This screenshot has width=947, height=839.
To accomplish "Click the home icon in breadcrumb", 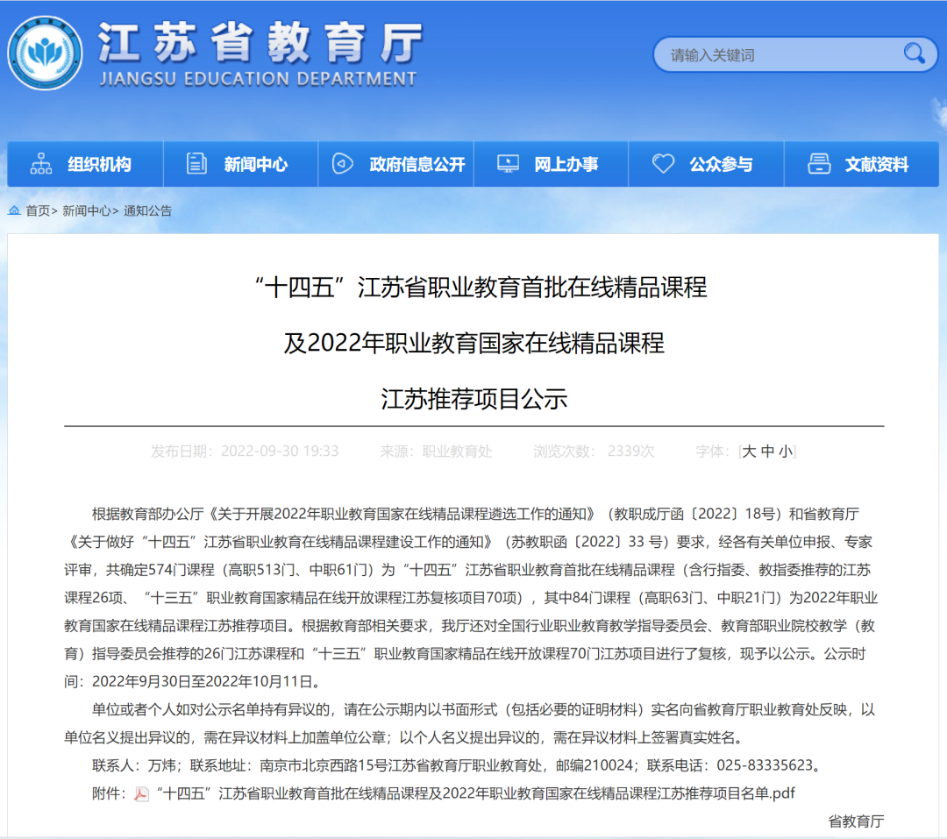I will (15, 211).
